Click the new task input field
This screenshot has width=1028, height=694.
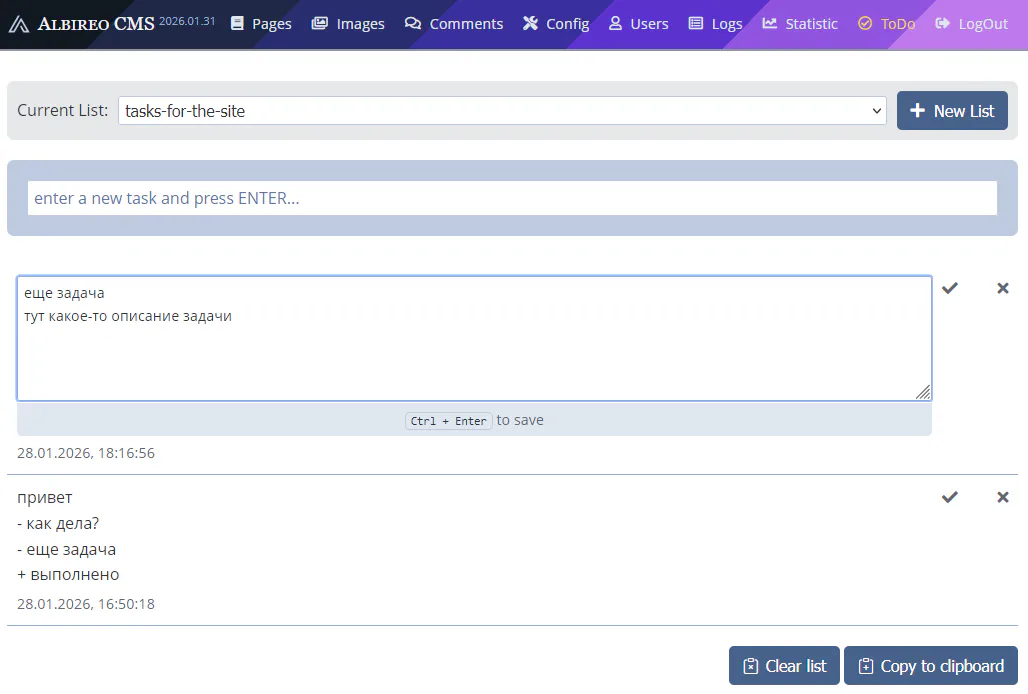(x=511, y=198)
